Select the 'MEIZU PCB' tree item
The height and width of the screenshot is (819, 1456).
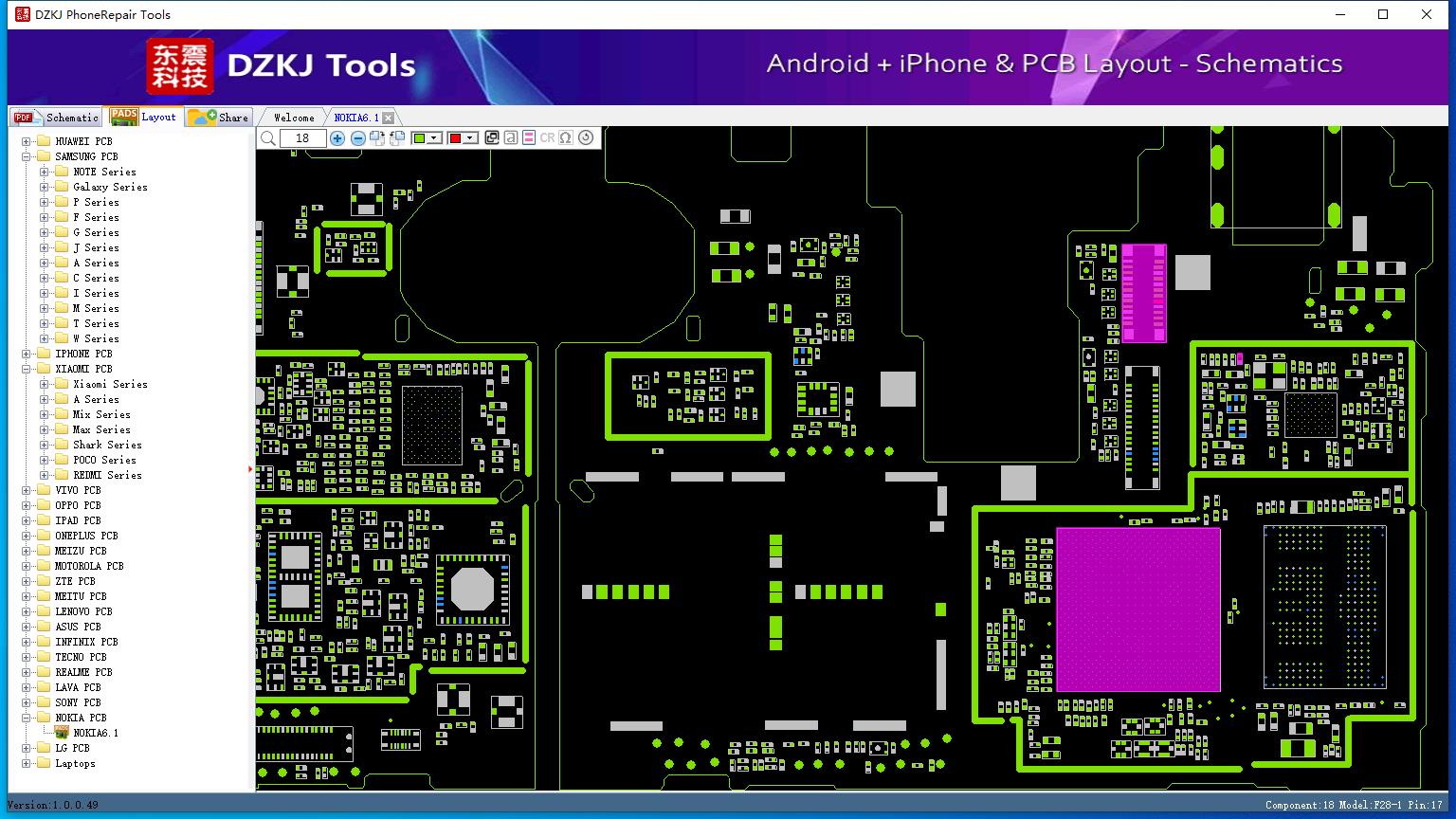81,551
